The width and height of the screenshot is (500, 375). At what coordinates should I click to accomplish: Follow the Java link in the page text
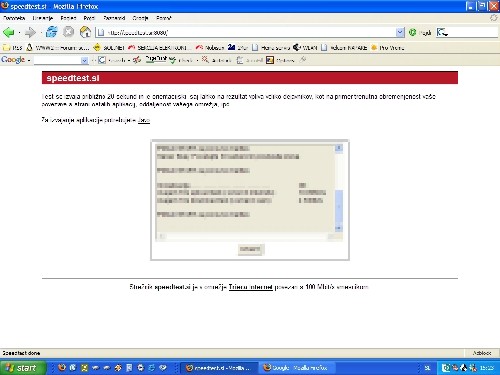click(144, 120)
